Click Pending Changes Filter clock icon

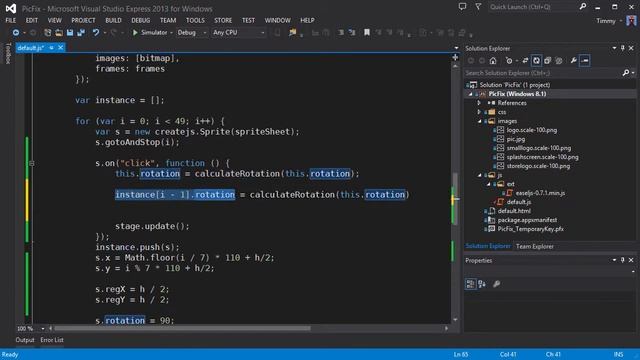point(509,61)
